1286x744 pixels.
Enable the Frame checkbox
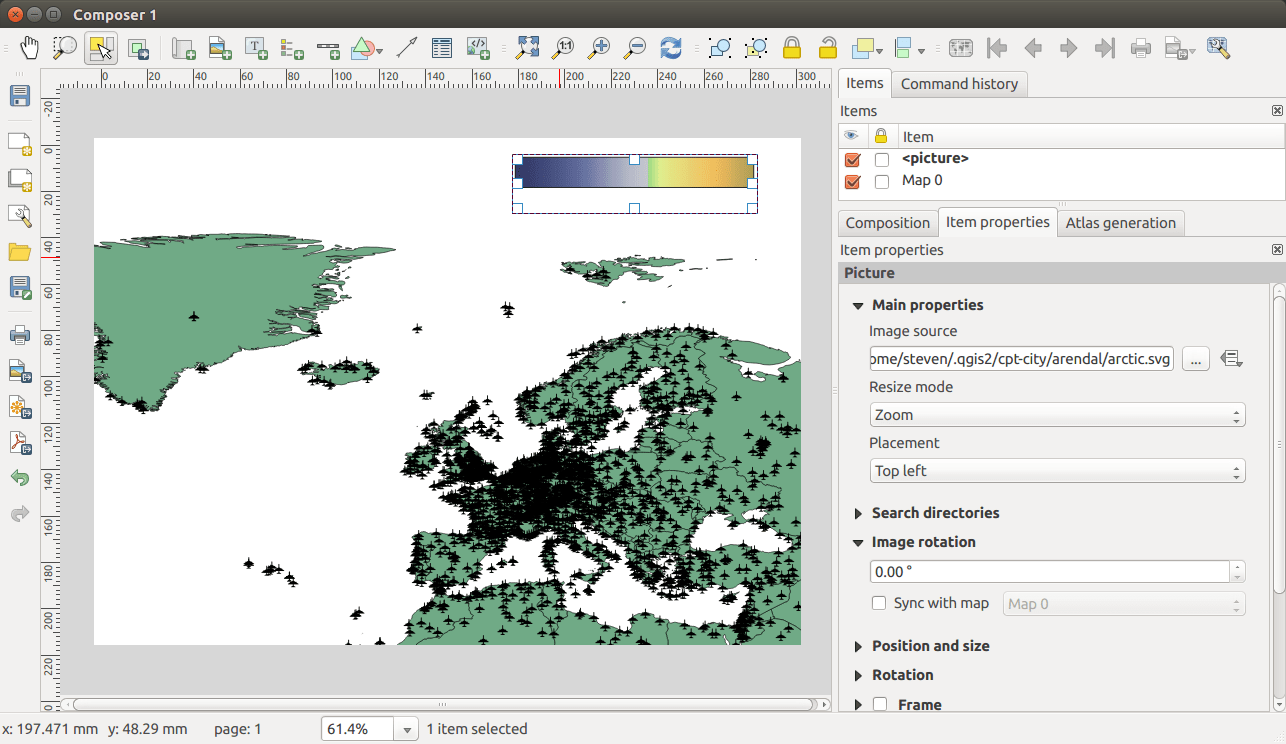pos(879,704)
